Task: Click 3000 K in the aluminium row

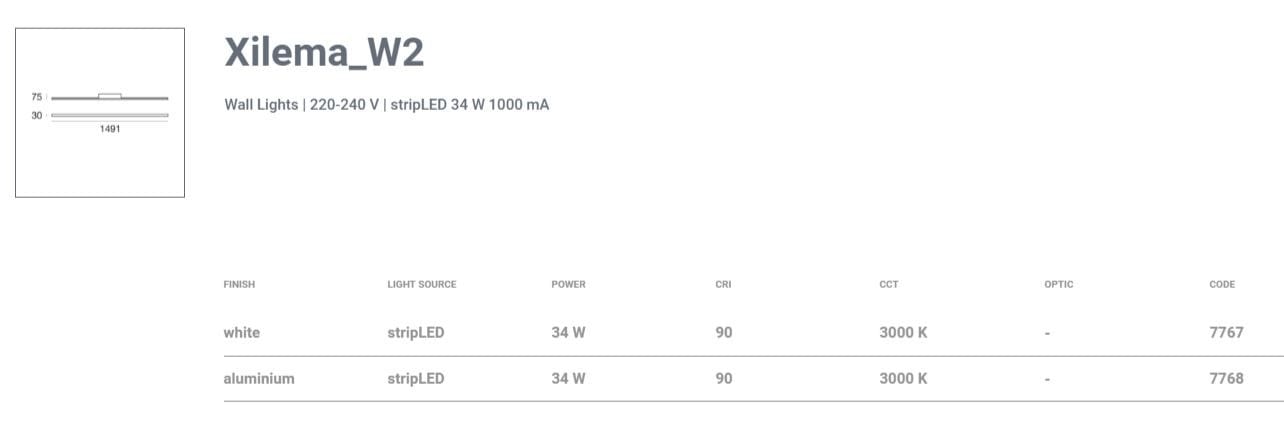Action: coord(903,379)
